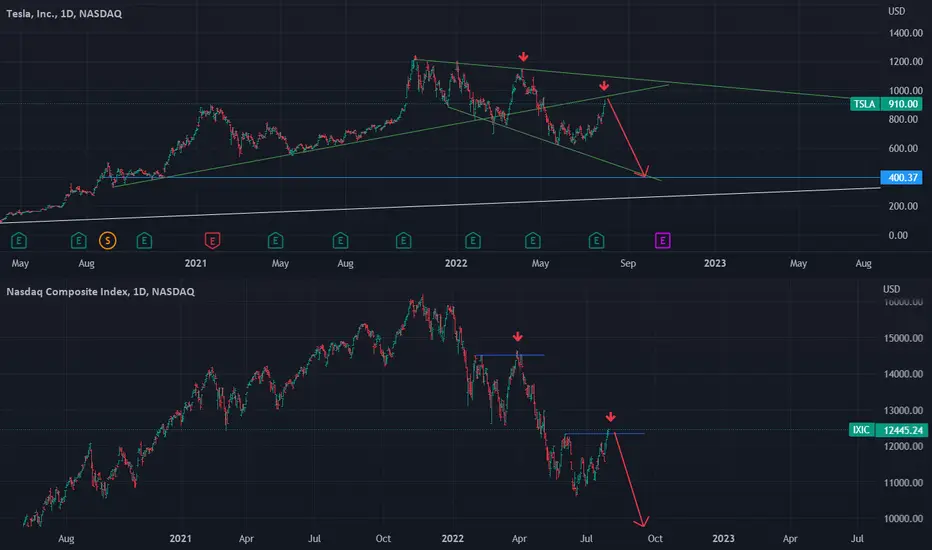Click the 2023 label on Nasdaq time axis
932x550 pixels.
coord(723,539)
